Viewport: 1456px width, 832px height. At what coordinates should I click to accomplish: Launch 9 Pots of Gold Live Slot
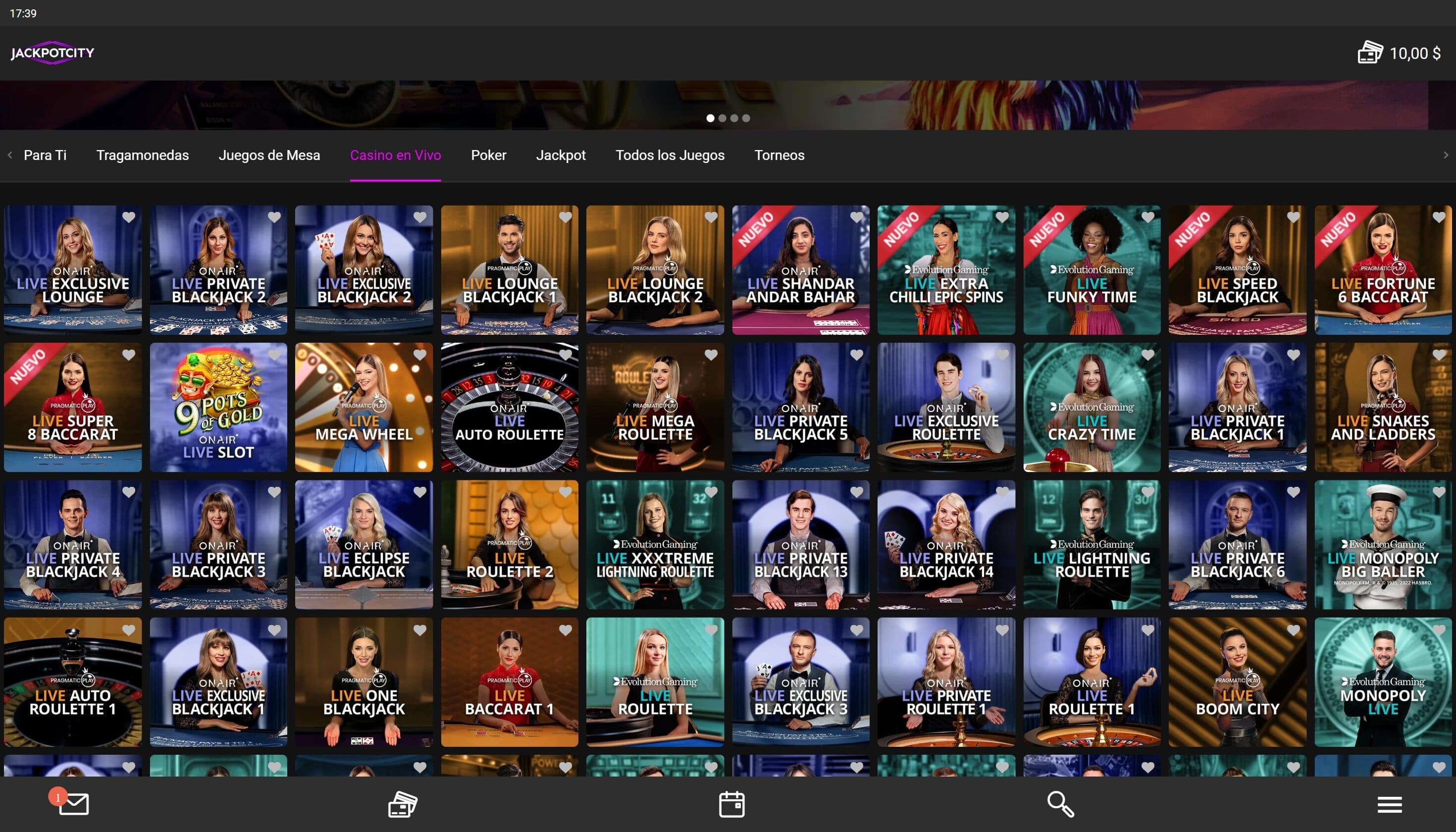click(218, 407)
